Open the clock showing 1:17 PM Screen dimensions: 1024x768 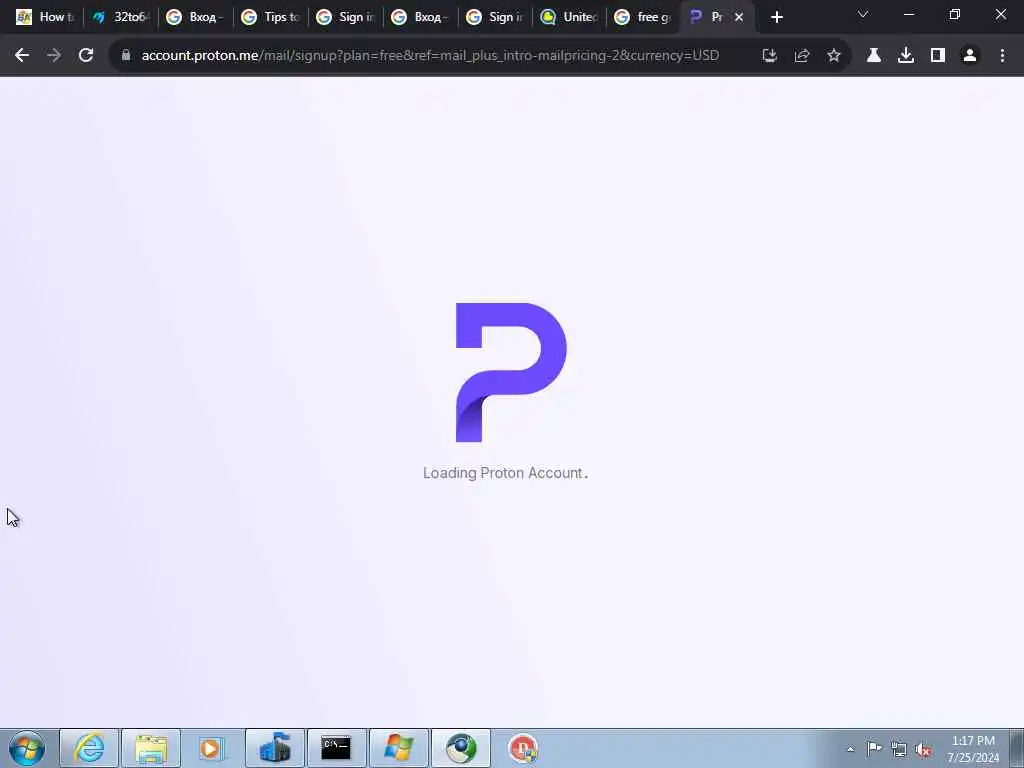(973, 748)
